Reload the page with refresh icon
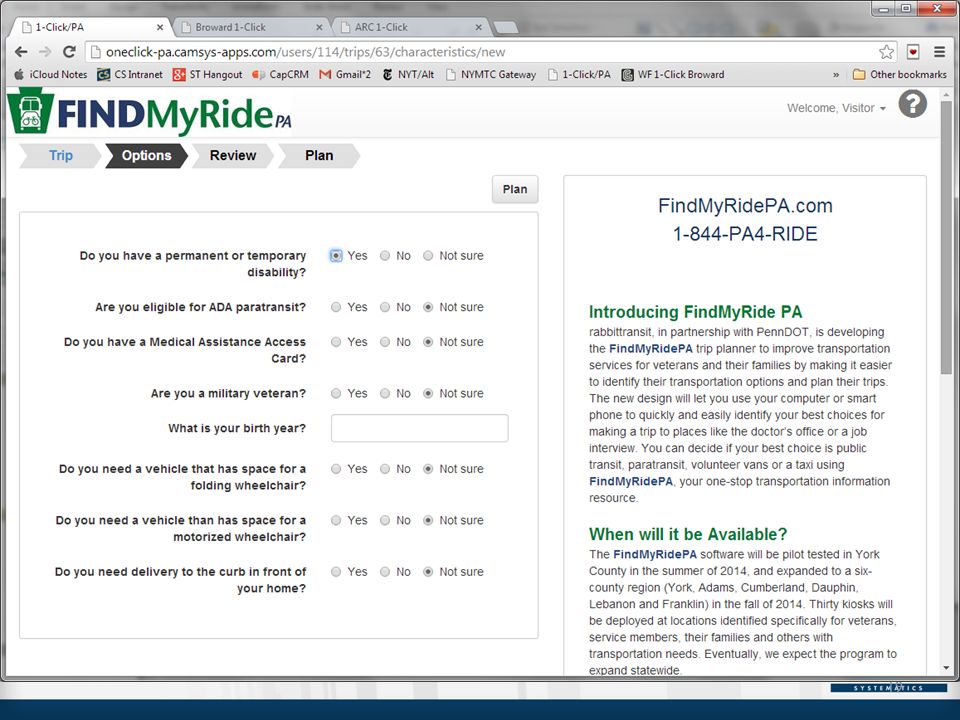This screenshot has width=960, height=720. [69, 52]
